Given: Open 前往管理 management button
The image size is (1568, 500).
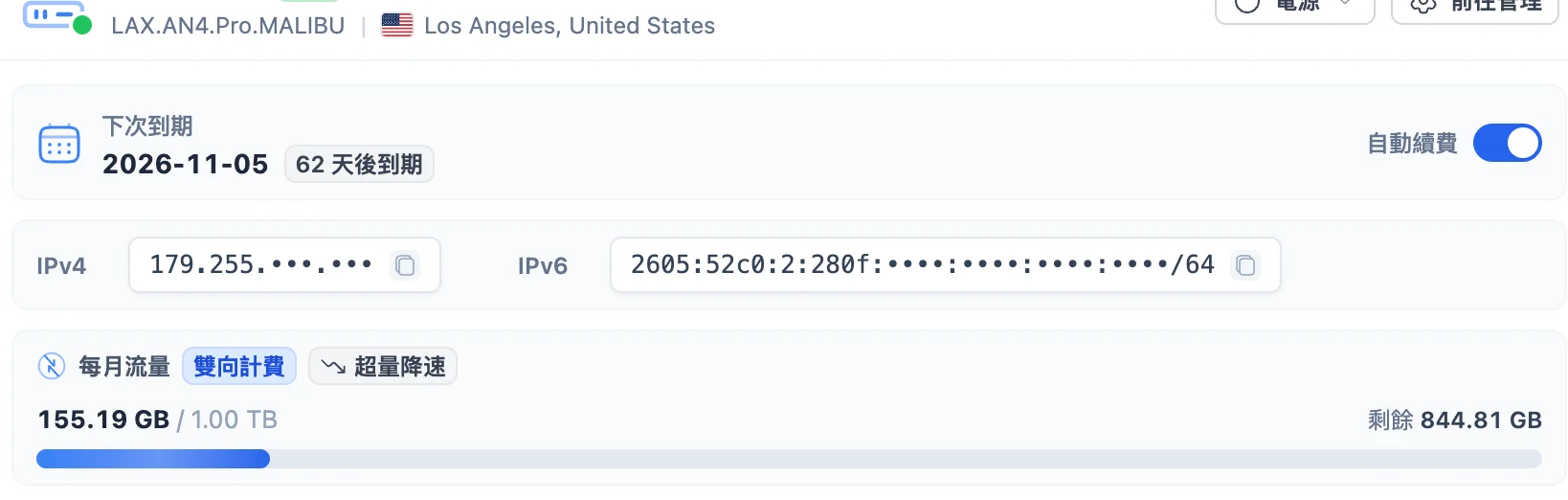Looking at the screenshot, I should click(x=1475, y=8).
